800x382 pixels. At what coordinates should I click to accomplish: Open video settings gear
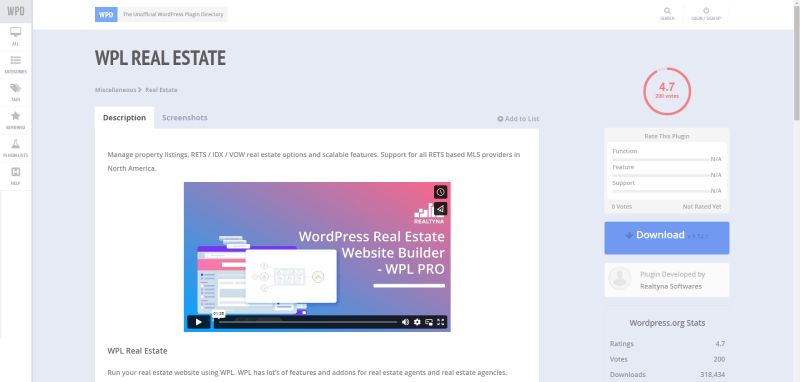tap(417, 322)
